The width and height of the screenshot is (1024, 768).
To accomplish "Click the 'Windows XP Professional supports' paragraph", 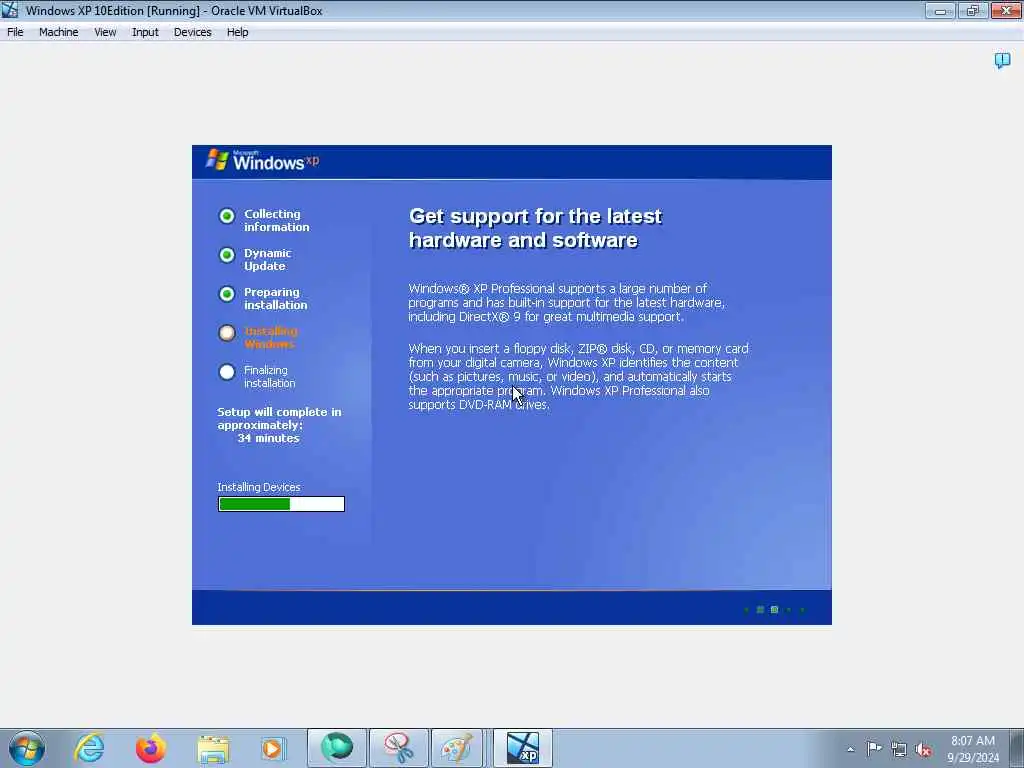I will [566, 302].
